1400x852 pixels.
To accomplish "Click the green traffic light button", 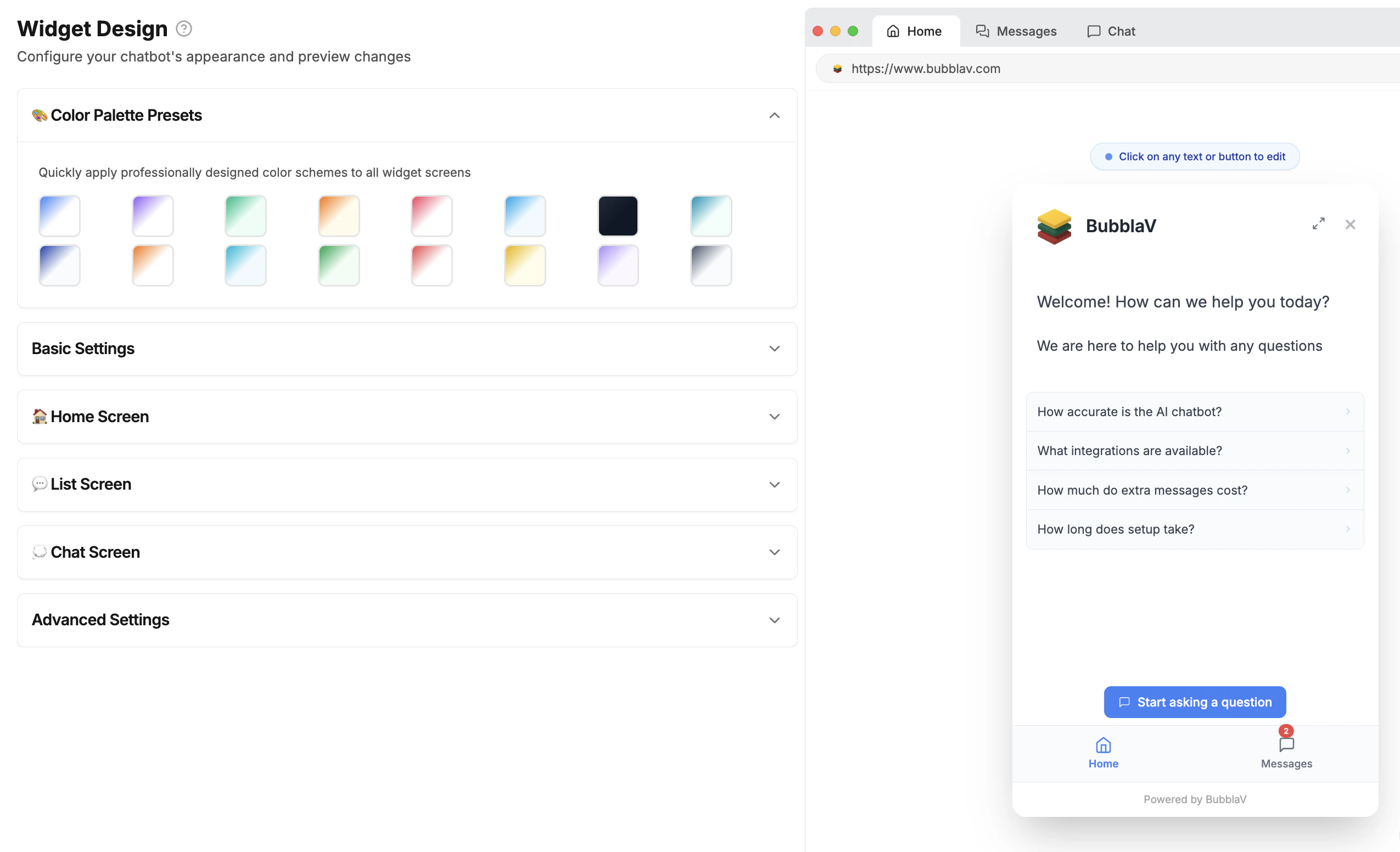I will [853, 31].
